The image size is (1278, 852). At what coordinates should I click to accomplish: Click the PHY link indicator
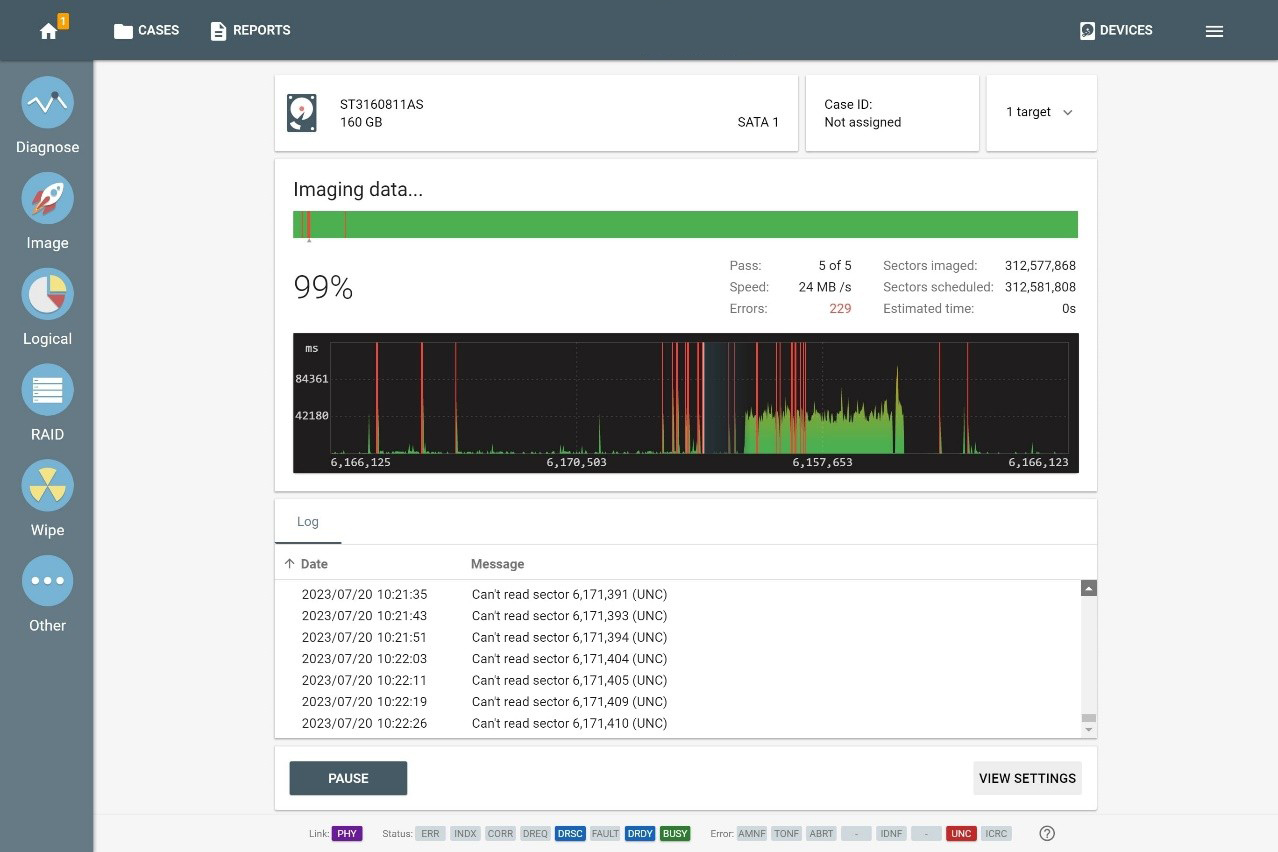click(347, 833)
